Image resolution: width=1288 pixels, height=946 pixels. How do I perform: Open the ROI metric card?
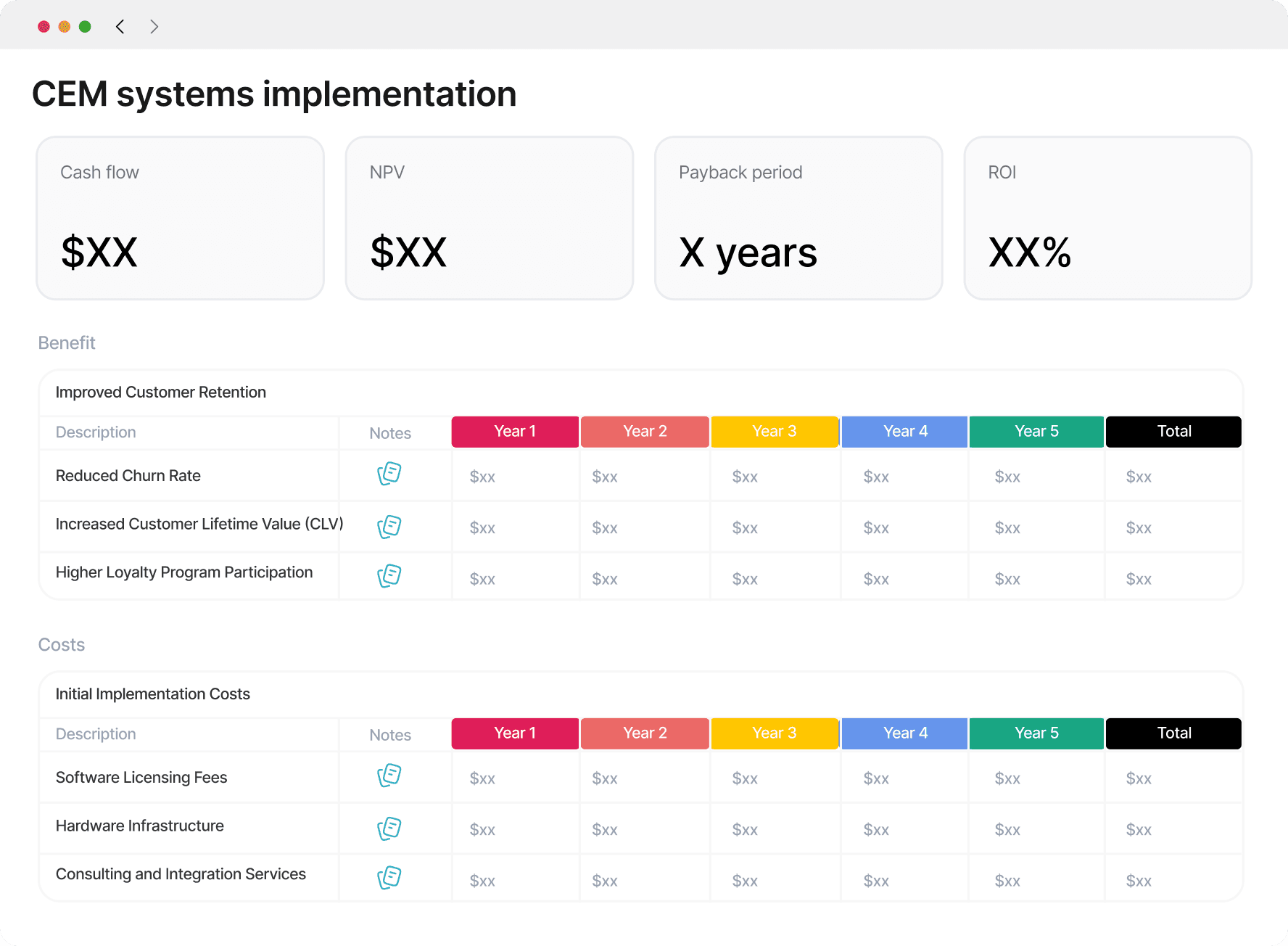coord(1107,218)
